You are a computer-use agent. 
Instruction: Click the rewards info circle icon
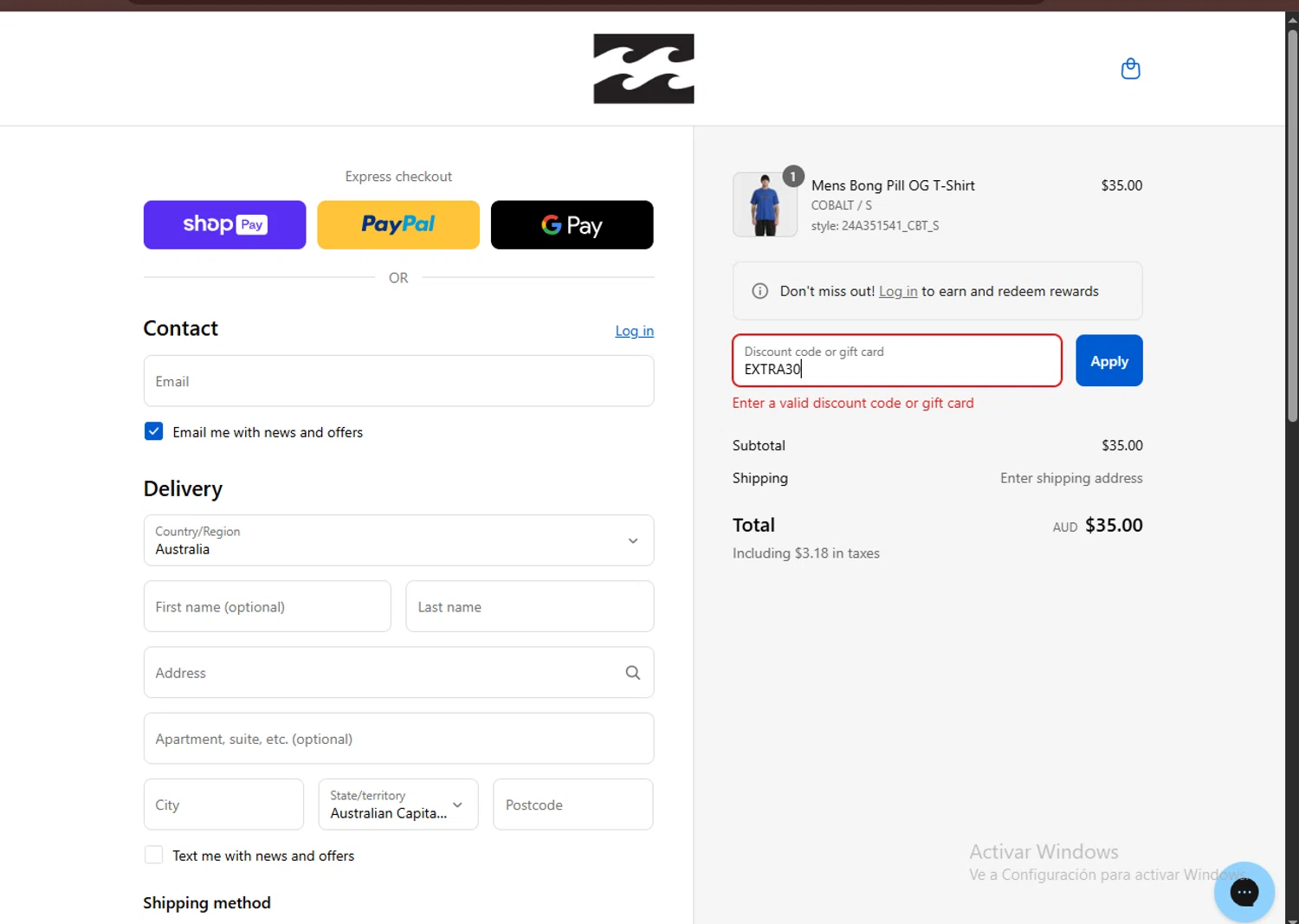tap(759, 291)
